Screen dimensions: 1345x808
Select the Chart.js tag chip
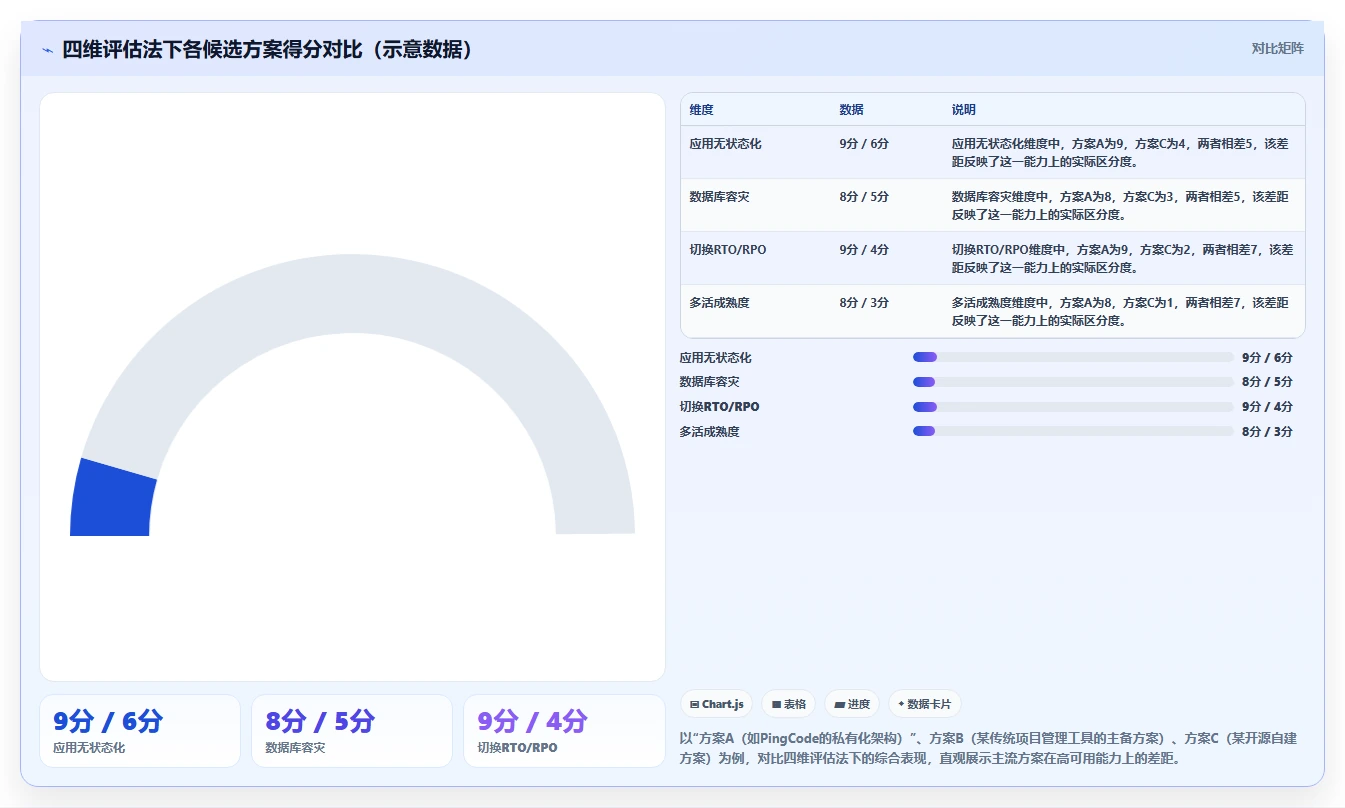[x=717, y=704]
